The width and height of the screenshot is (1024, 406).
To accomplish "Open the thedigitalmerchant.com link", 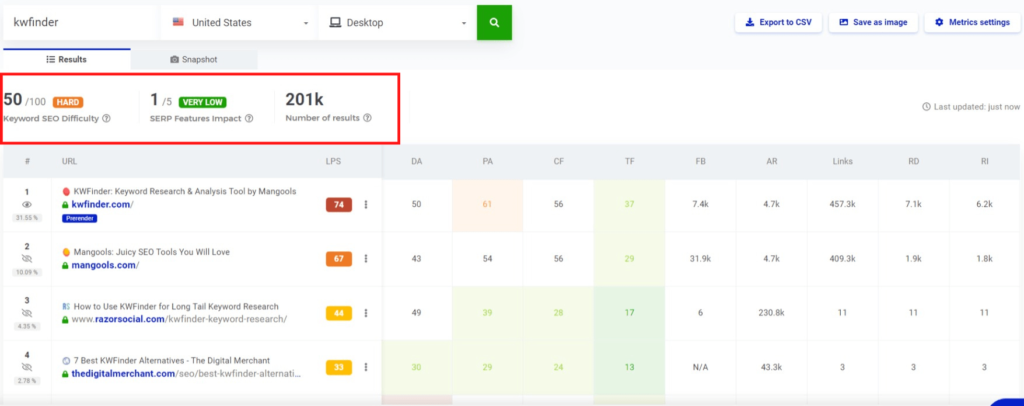I will tap(186, 374).
